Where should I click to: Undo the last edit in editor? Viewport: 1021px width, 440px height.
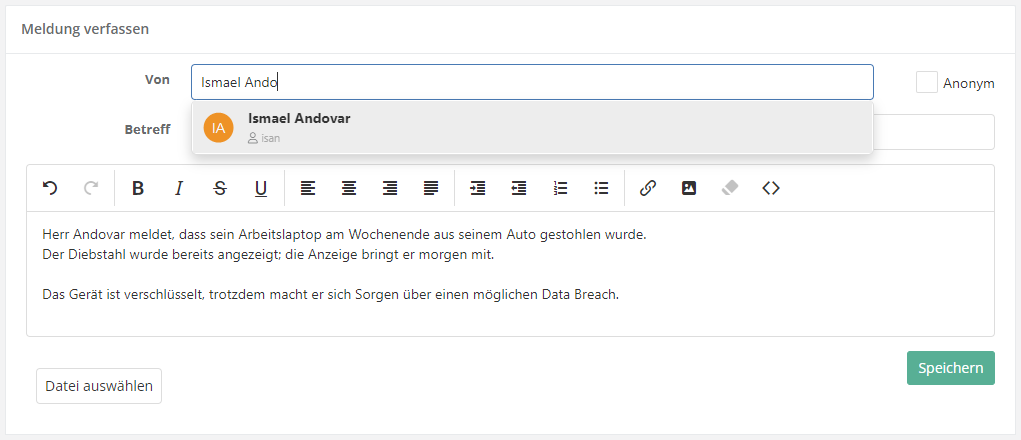(x=50, y=188)
